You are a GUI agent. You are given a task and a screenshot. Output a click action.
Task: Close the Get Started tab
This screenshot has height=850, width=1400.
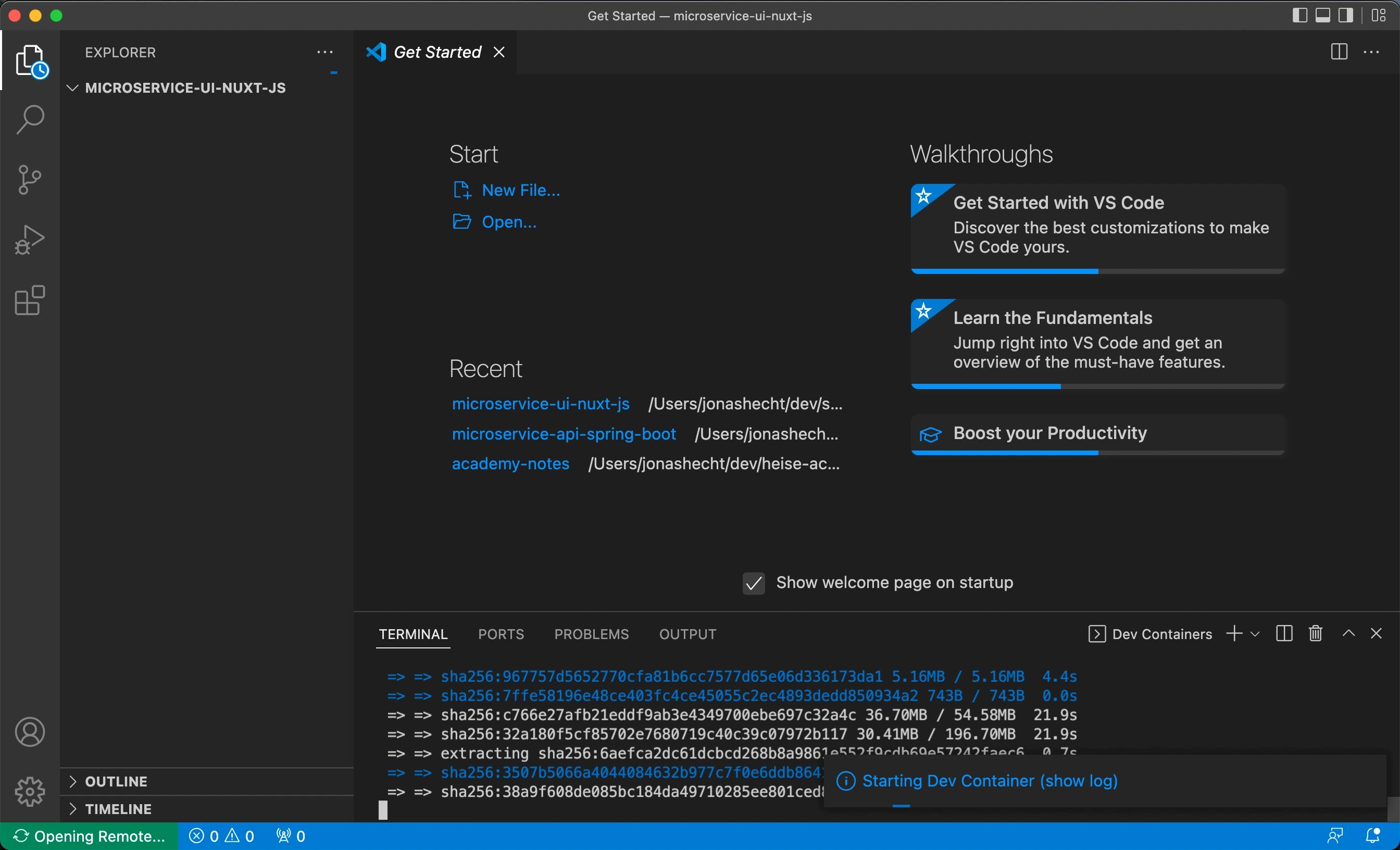499,52
